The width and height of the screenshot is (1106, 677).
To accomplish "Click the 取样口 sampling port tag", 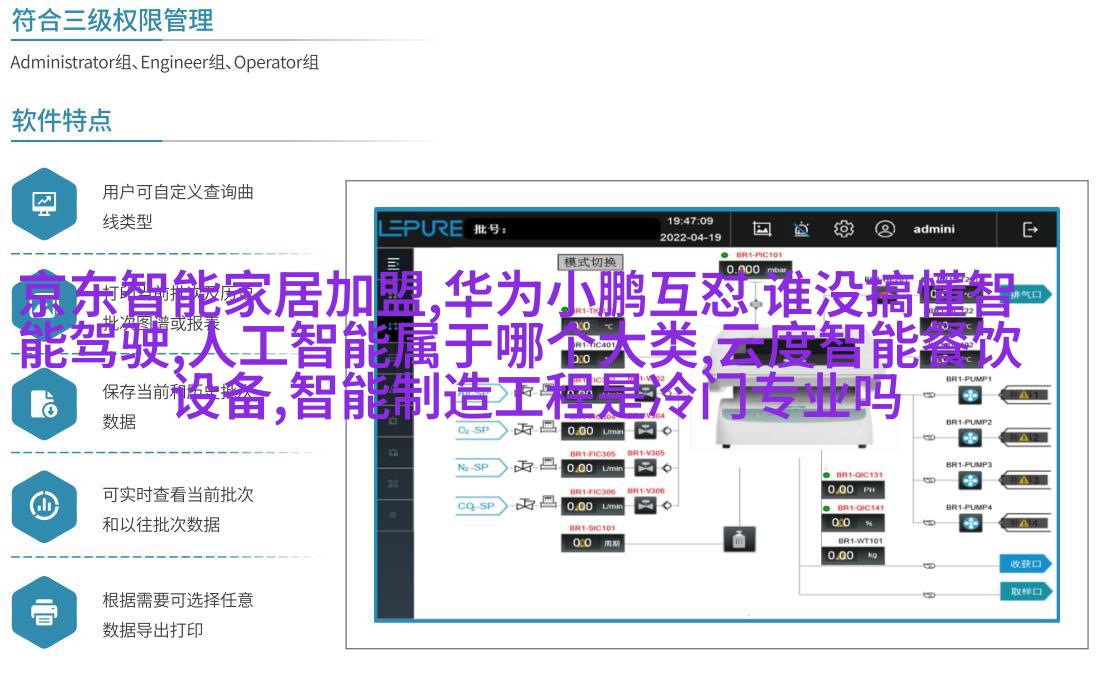I will [1026, 591].
